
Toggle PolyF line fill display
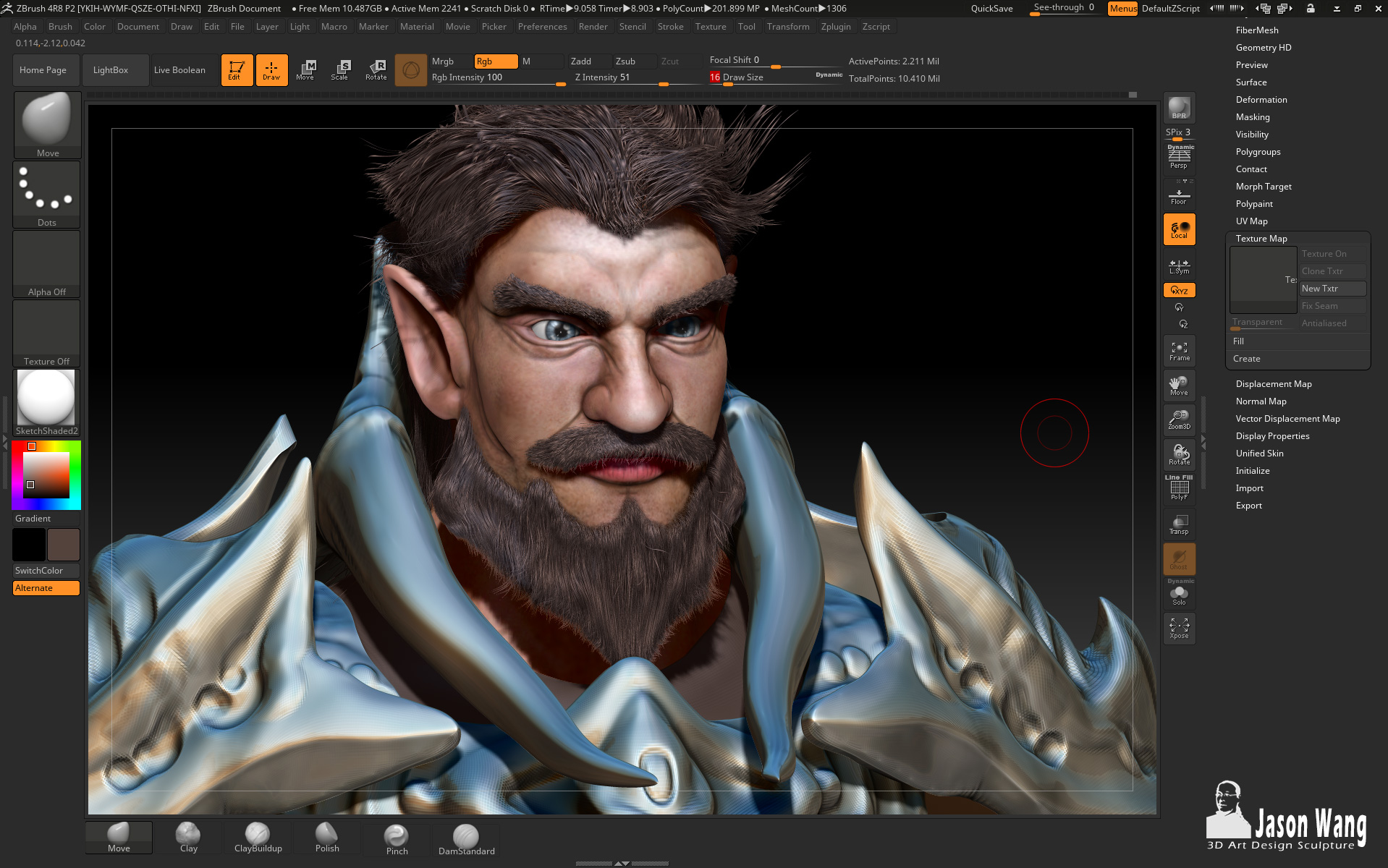(x=1179, y=490)
